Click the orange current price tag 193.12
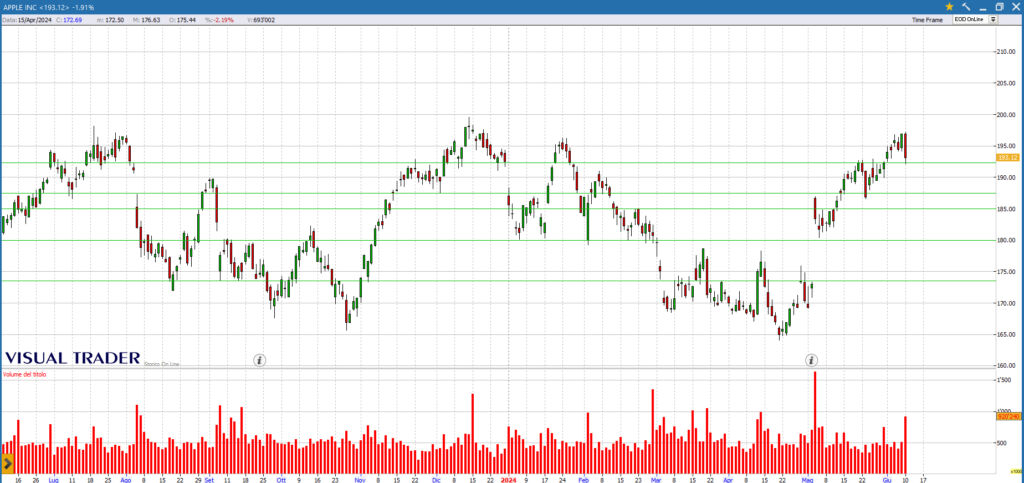 [1008, 158]
